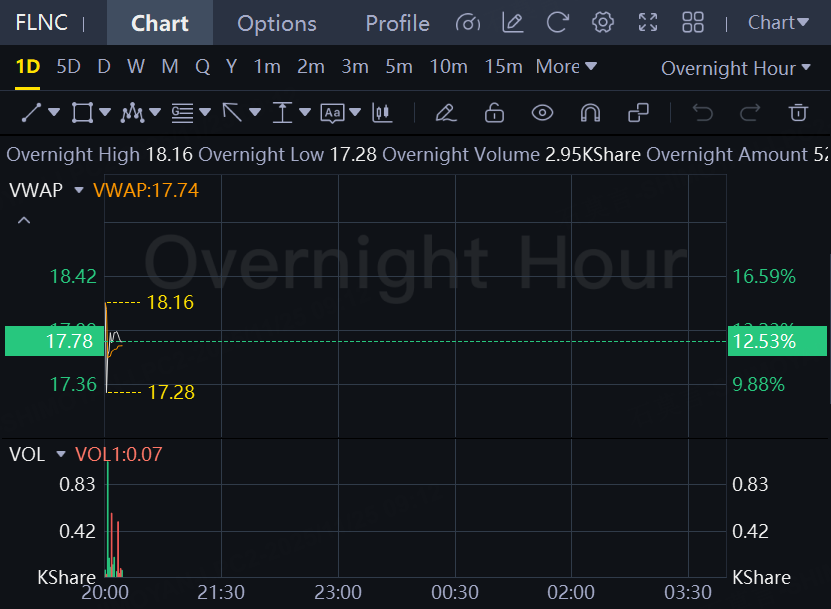The height and width of the screenshot is (609, 831).
Task: Redo the last drawing action
Action: [750, 113]
